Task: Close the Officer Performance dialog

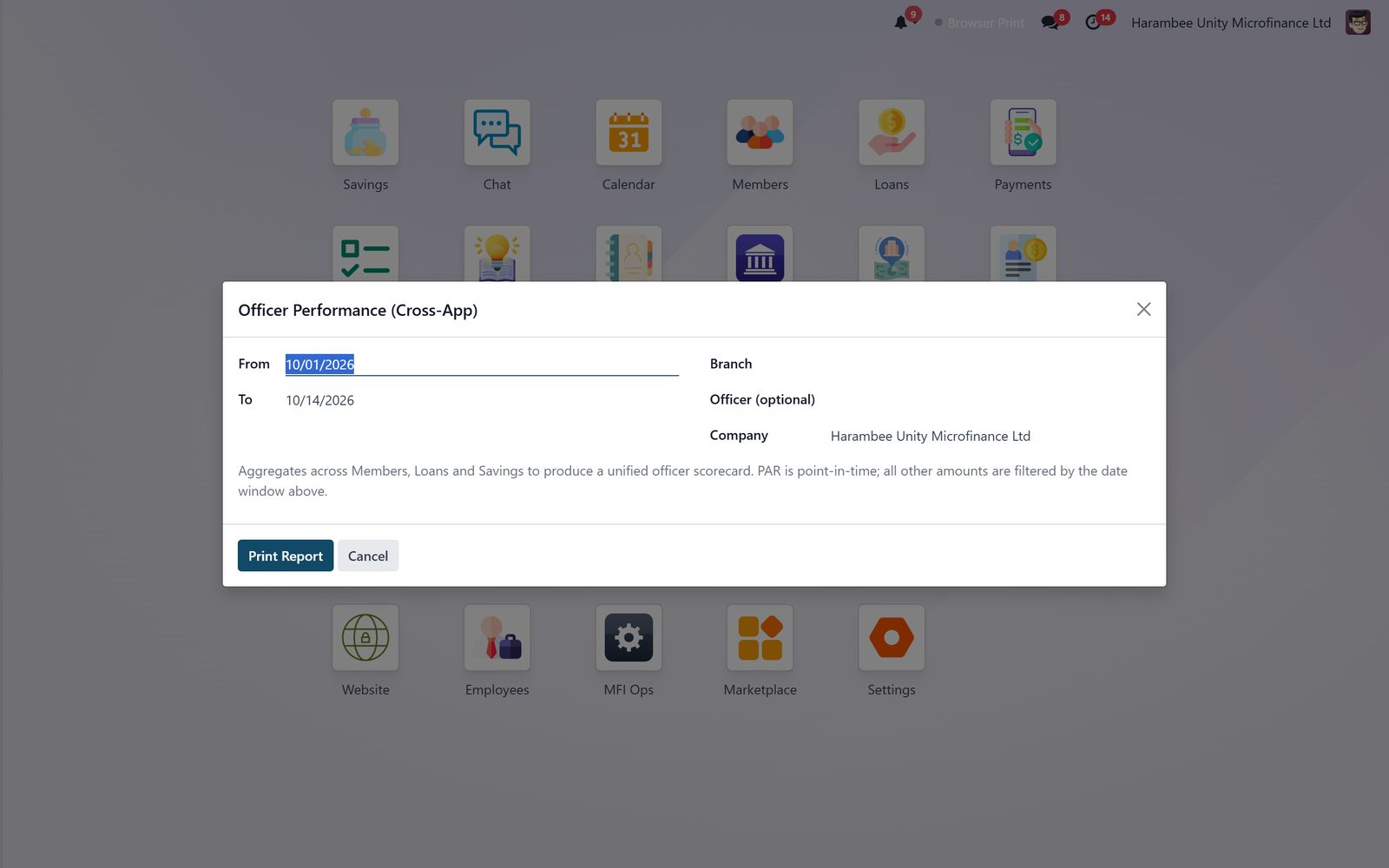Action: (x=1143, y=310)
